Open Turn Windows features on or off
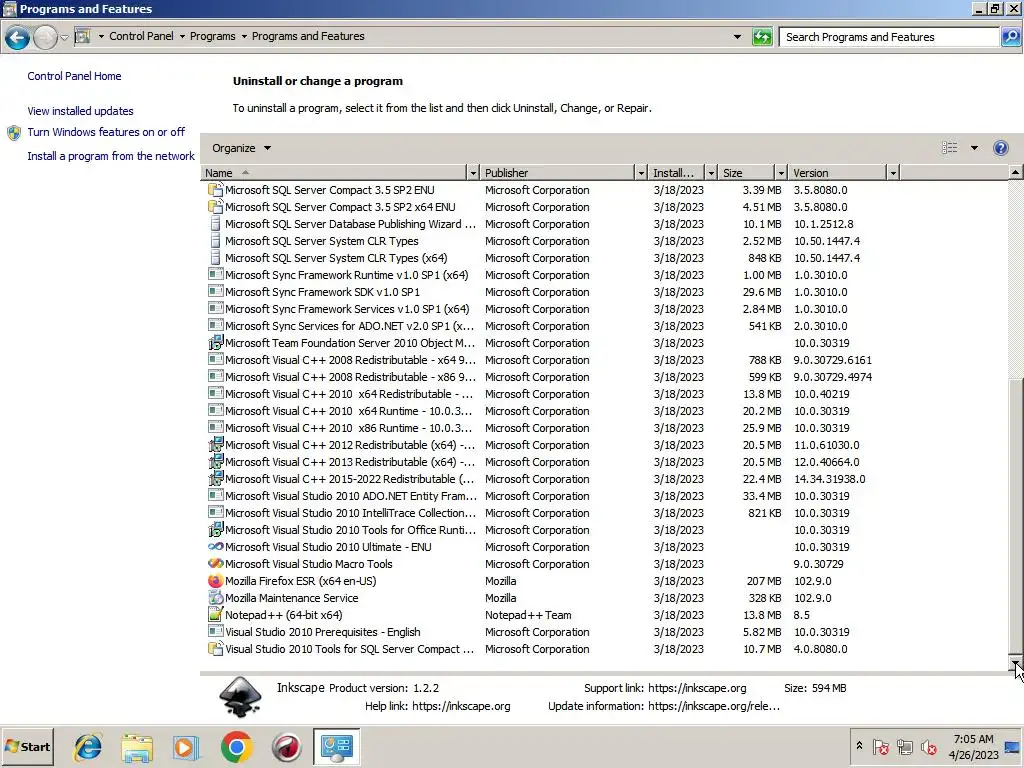Screen dimensions: 1024x768 (x=106, y=132)
